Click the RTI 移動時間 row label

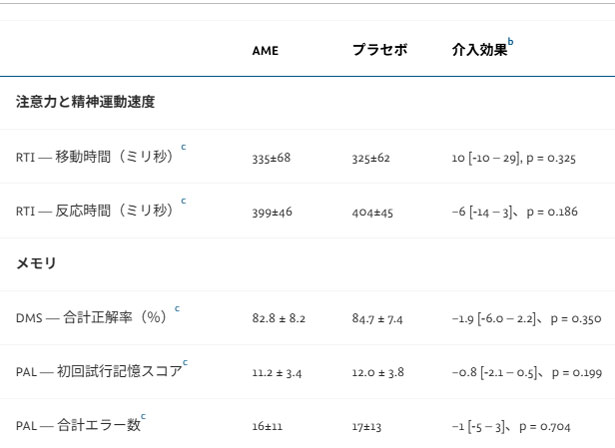(95, 157)
